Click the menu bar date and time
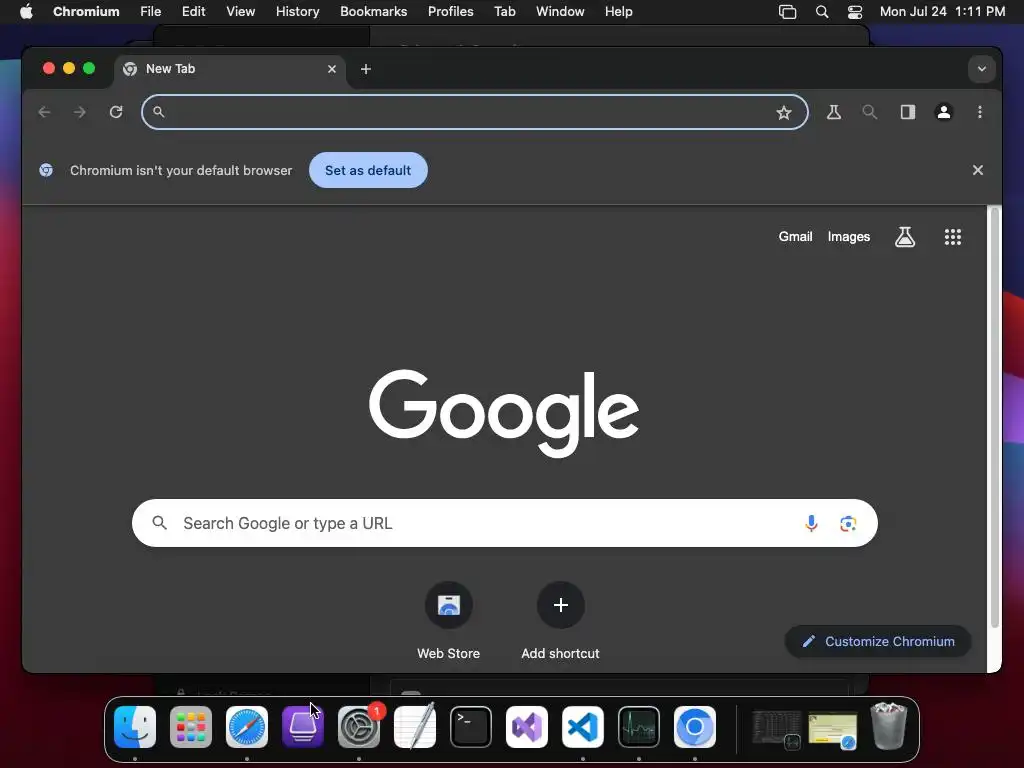The height and width of the screenshot is (768, 1024). pos(942,12)
